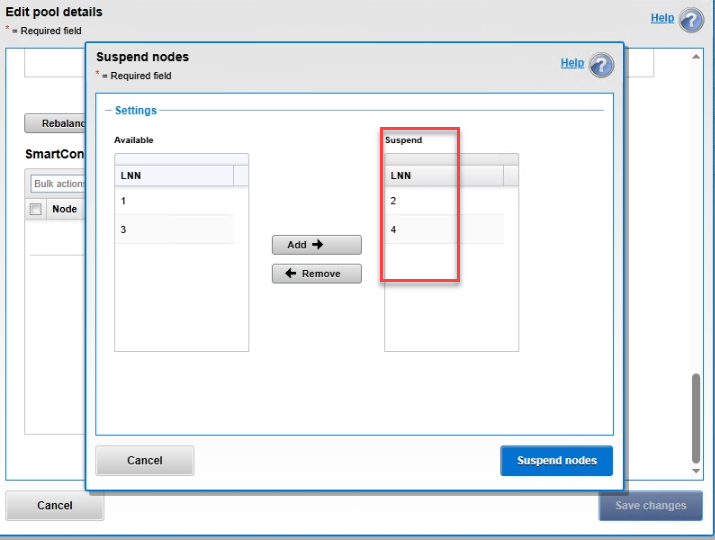The height and width of the screenshot is (540, 715).
Task: Select node 2 in the Suspend list
Action: (444, 201)
